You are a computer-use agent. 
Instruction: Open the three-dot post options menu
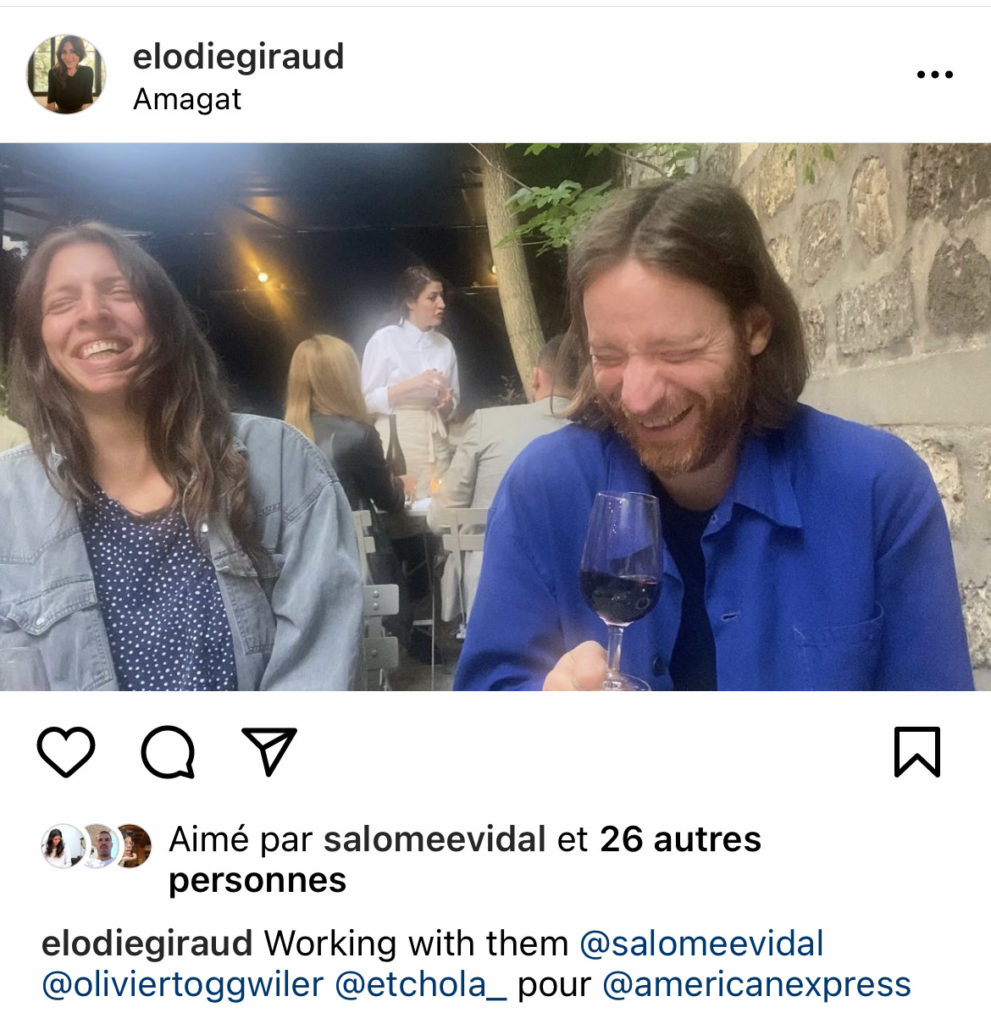[x=935, y=74]
